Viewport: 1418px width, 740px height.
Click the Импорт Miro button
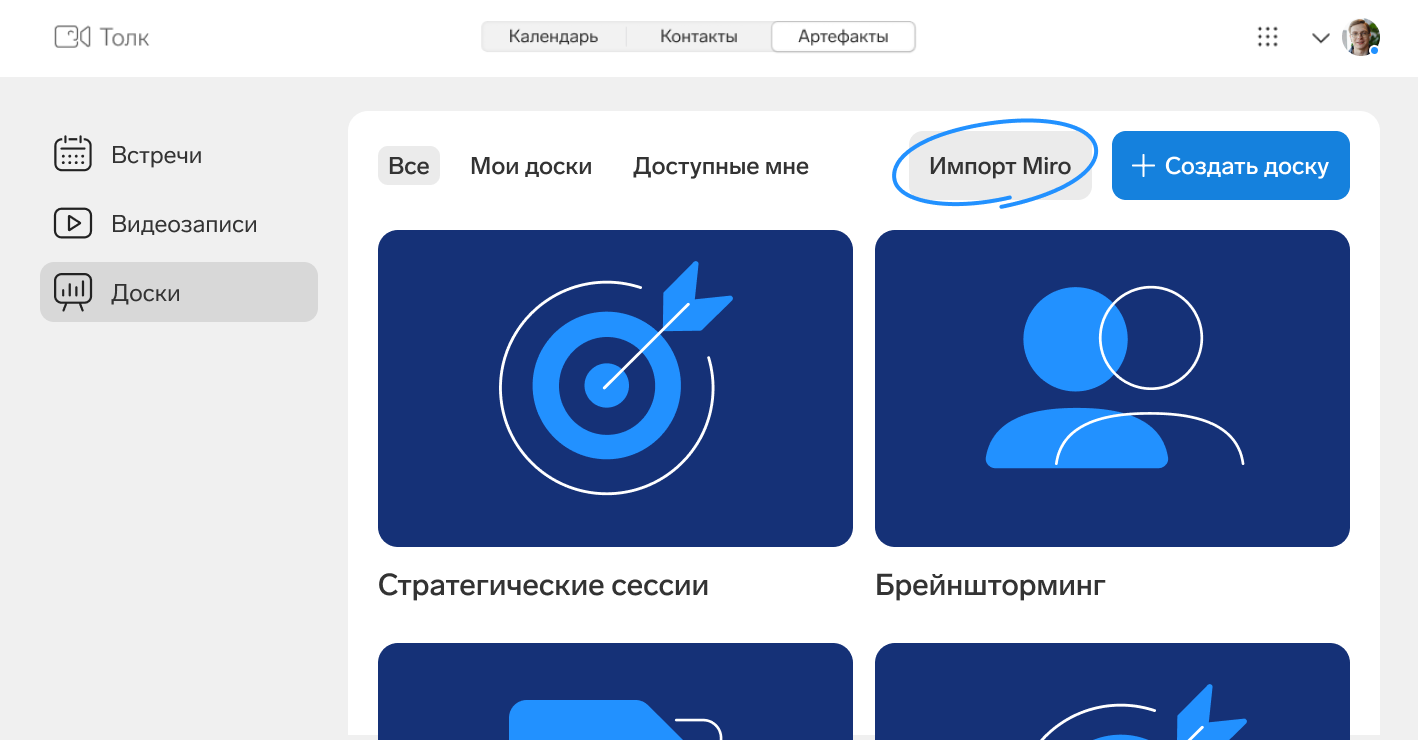pyautogui.click(x=1000, y=166)
